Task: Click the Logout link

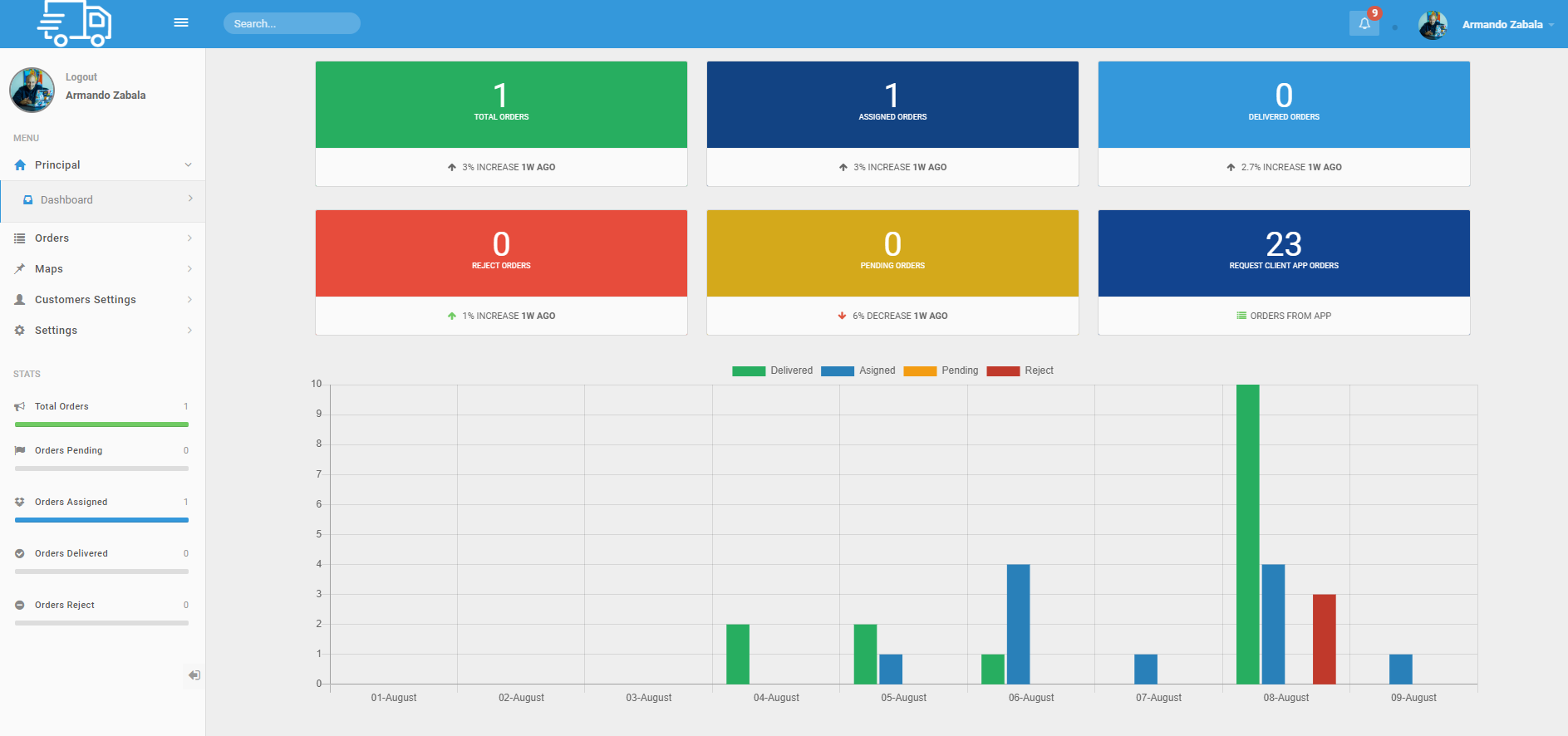Action: (x=81, y=77)
